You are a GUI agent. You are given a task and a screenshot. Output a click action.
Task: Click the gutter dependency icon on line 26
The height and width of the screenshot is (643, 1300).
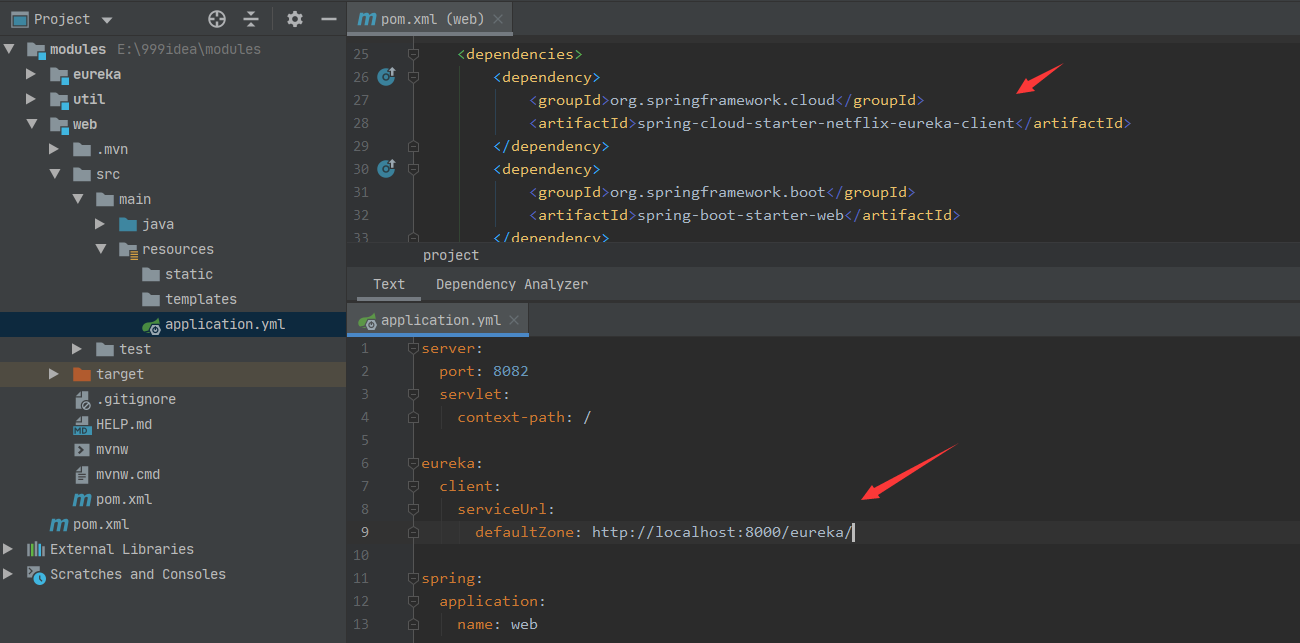[386, 77]
